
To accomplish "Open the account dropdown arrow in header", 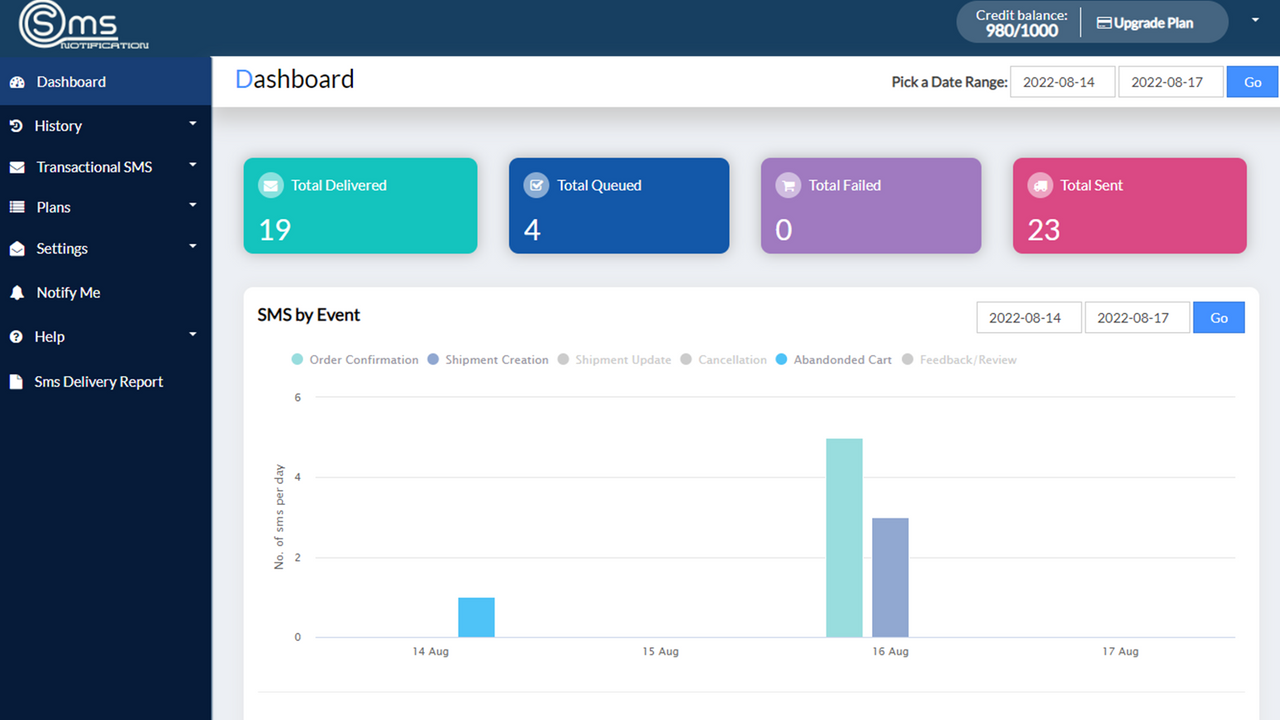I will pyautogui.click(x=1255, y=20).
